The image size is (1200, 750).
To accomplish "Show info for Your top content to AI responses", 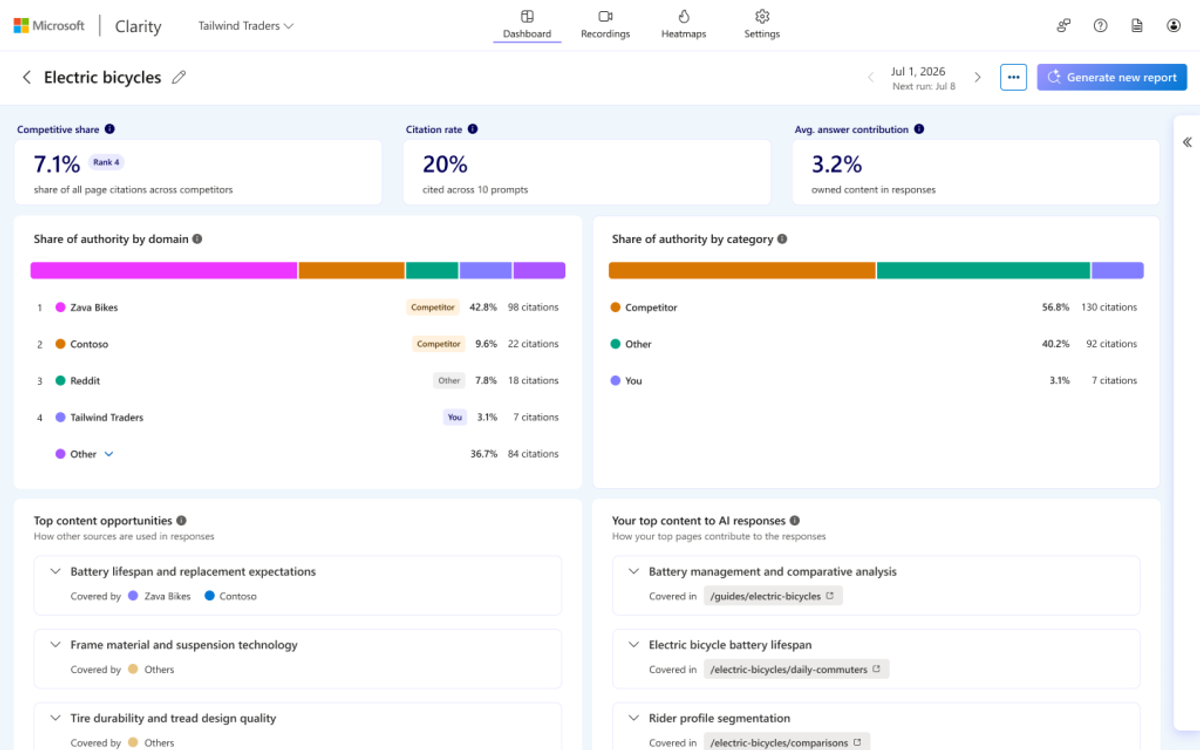I will pos(794,520).
